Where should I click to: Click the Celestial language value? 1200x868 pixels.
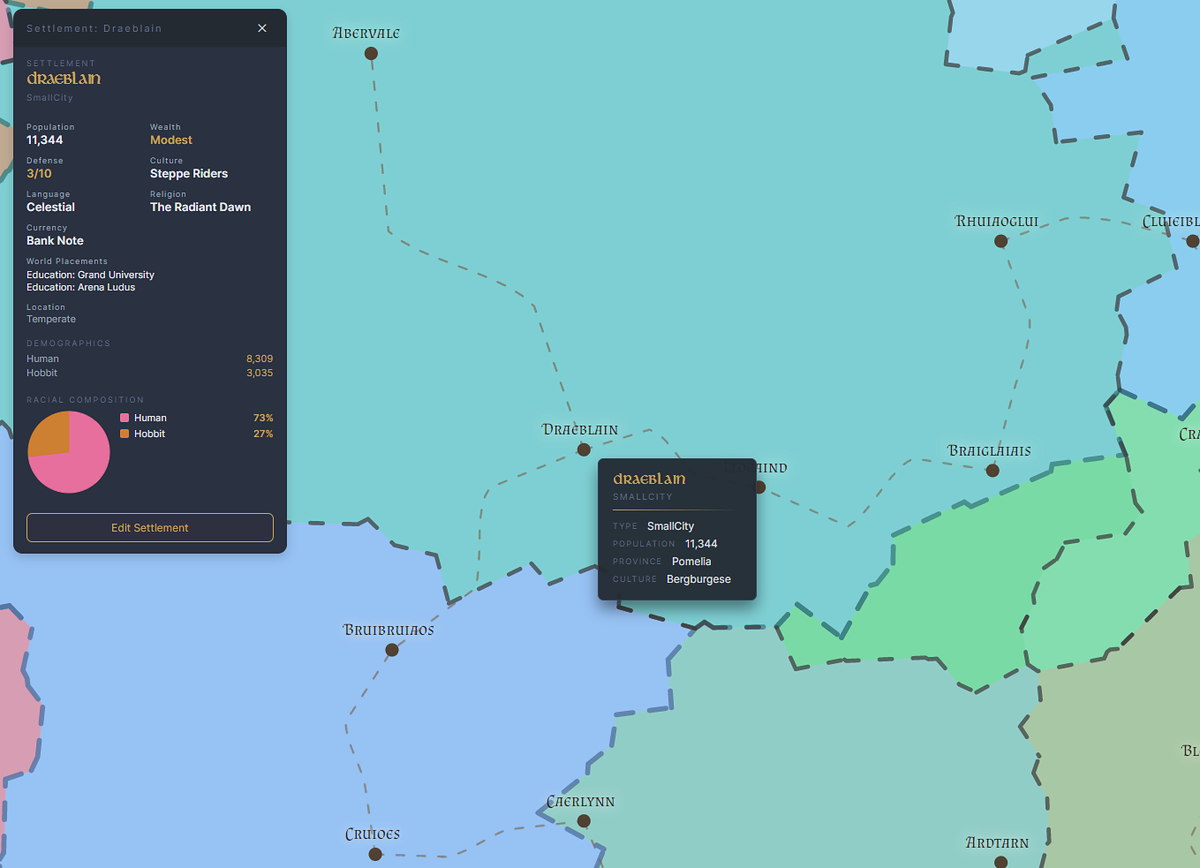tap(51, 207)
